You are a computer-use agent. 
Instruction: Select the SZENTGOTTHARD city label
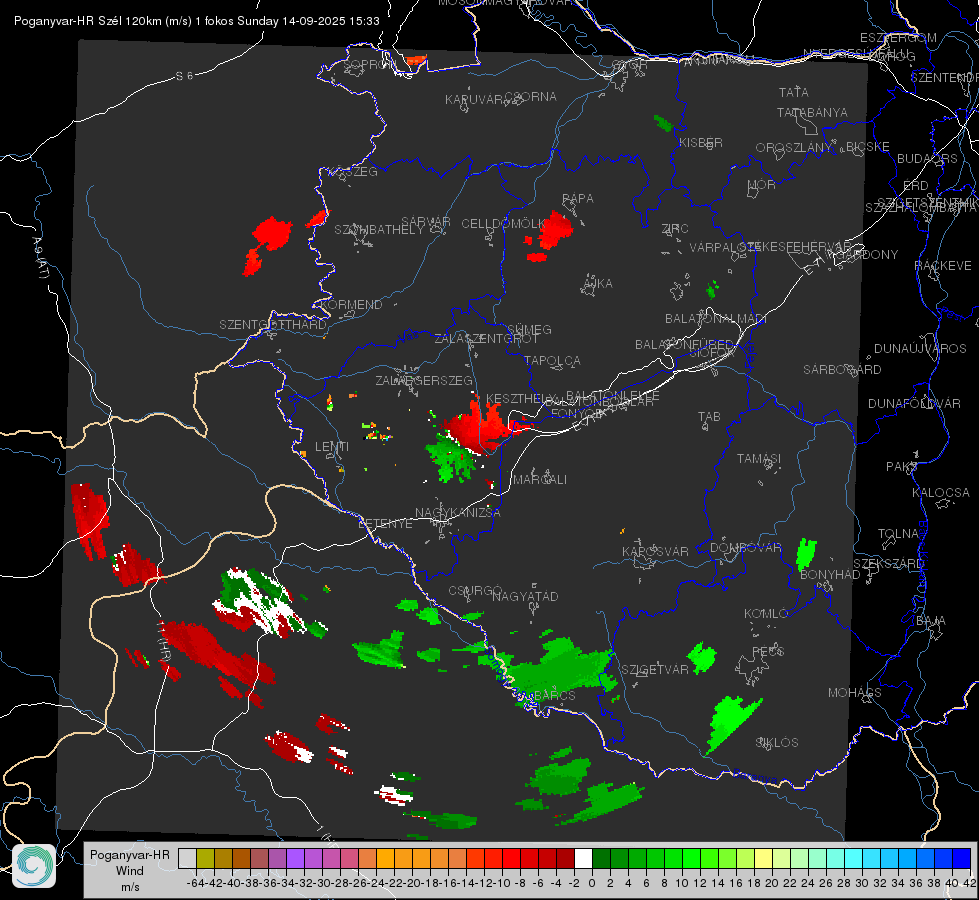tap(273, 325)
